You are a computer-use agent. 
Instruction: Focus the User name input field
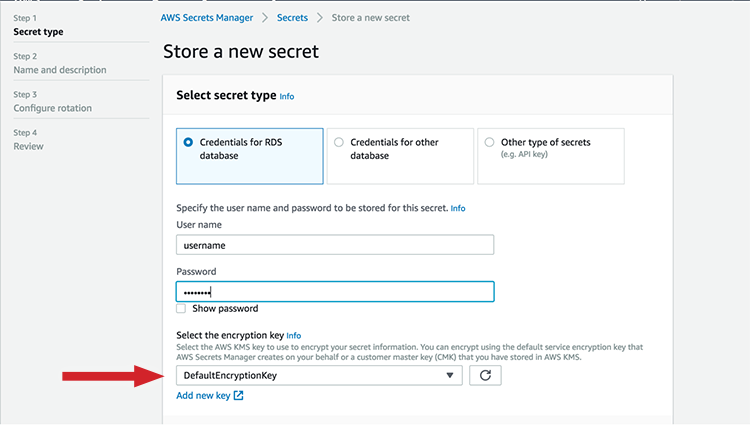pos(335,245)
